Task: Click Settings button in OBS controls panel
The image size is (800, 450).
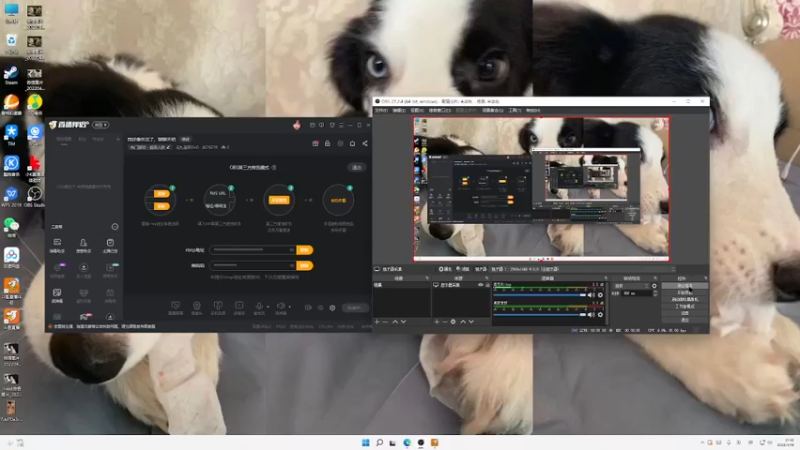Action: click(x=685, y=313)
